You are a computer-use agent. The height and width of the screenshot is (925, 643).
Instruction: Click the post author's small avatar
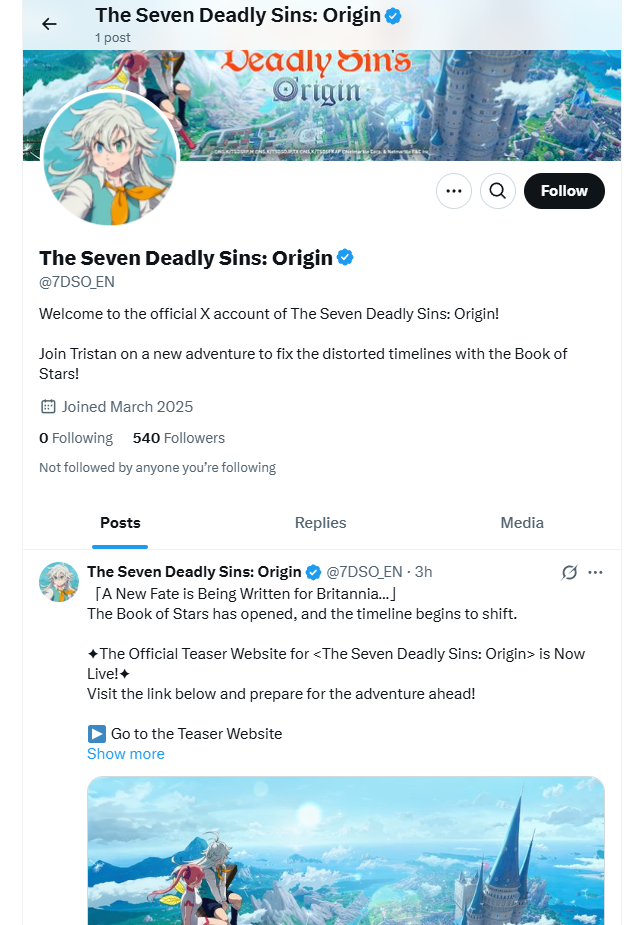[59, 582]
